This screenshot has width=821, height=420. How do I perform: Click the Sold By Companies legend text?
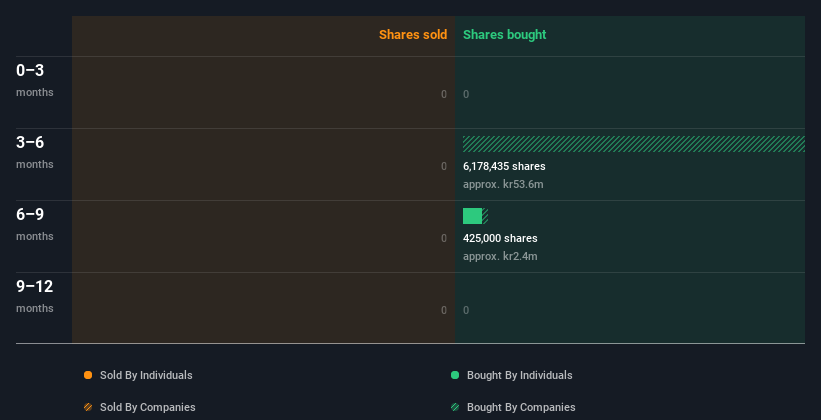[x=148, y=407]
